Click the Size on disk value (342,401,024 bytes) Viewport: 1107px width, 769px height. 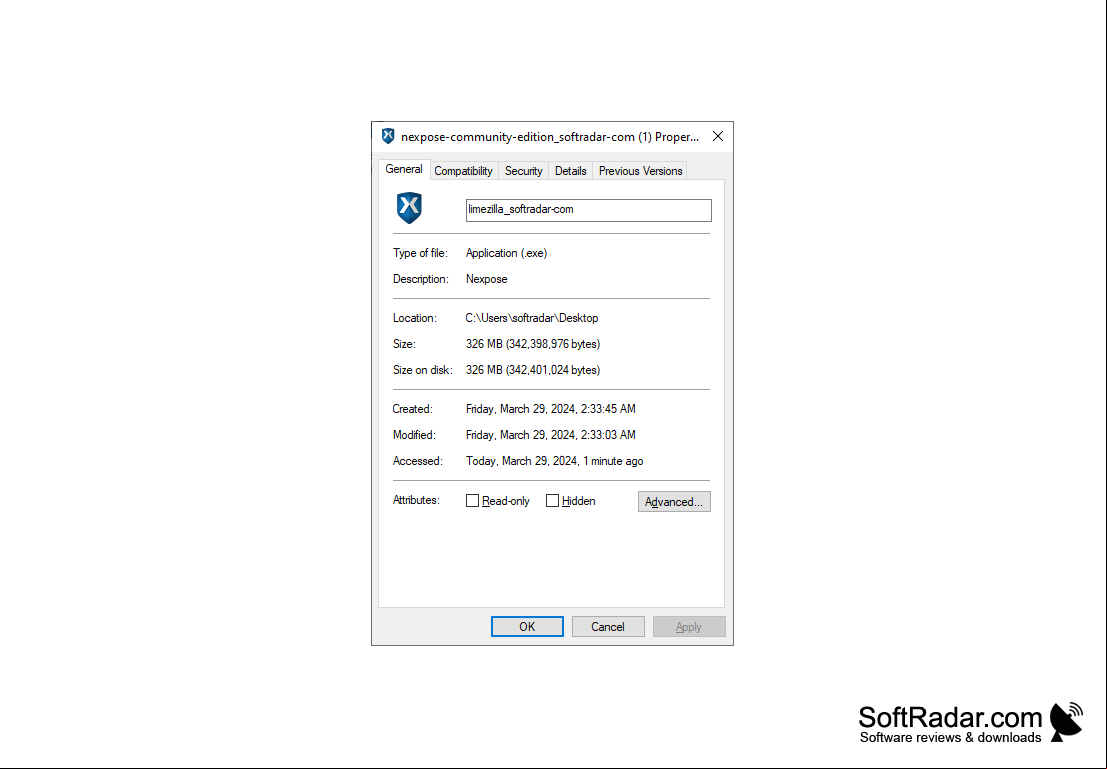[x=533, y=370]
